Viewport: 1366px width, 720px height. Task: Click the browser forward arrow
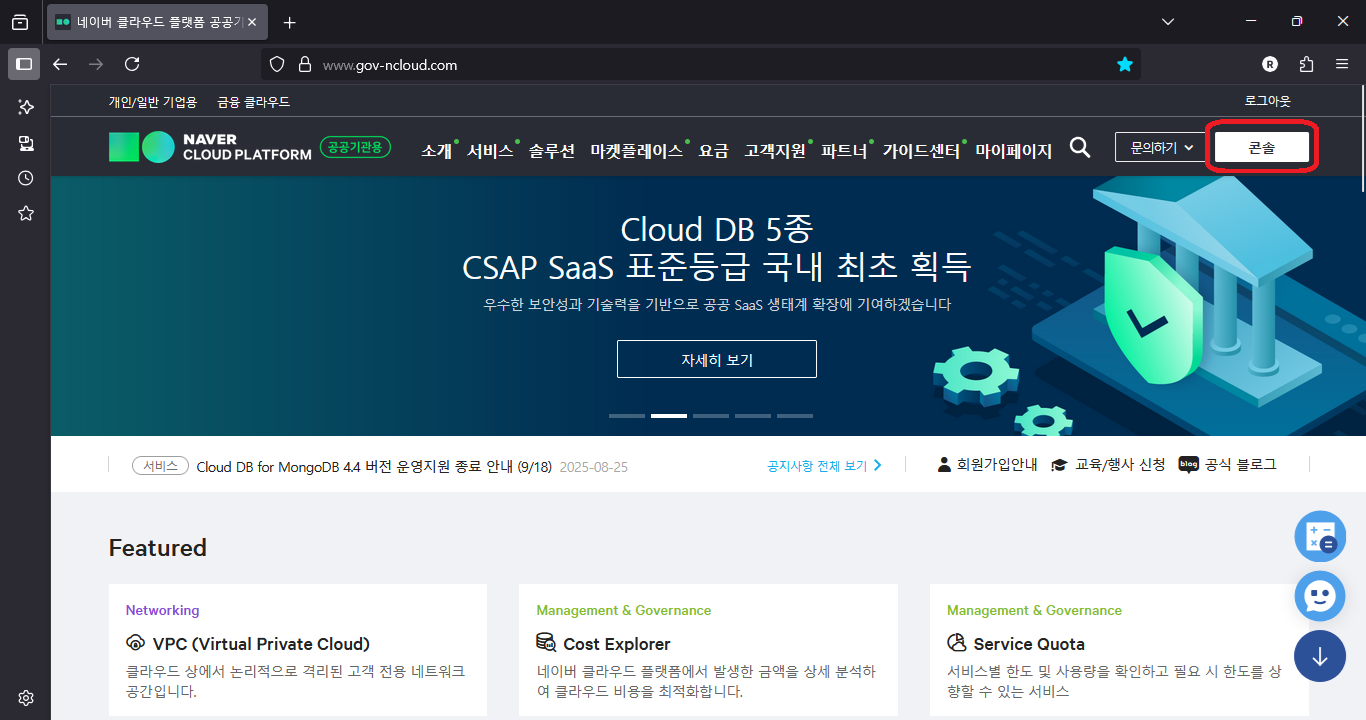point(96,65)
